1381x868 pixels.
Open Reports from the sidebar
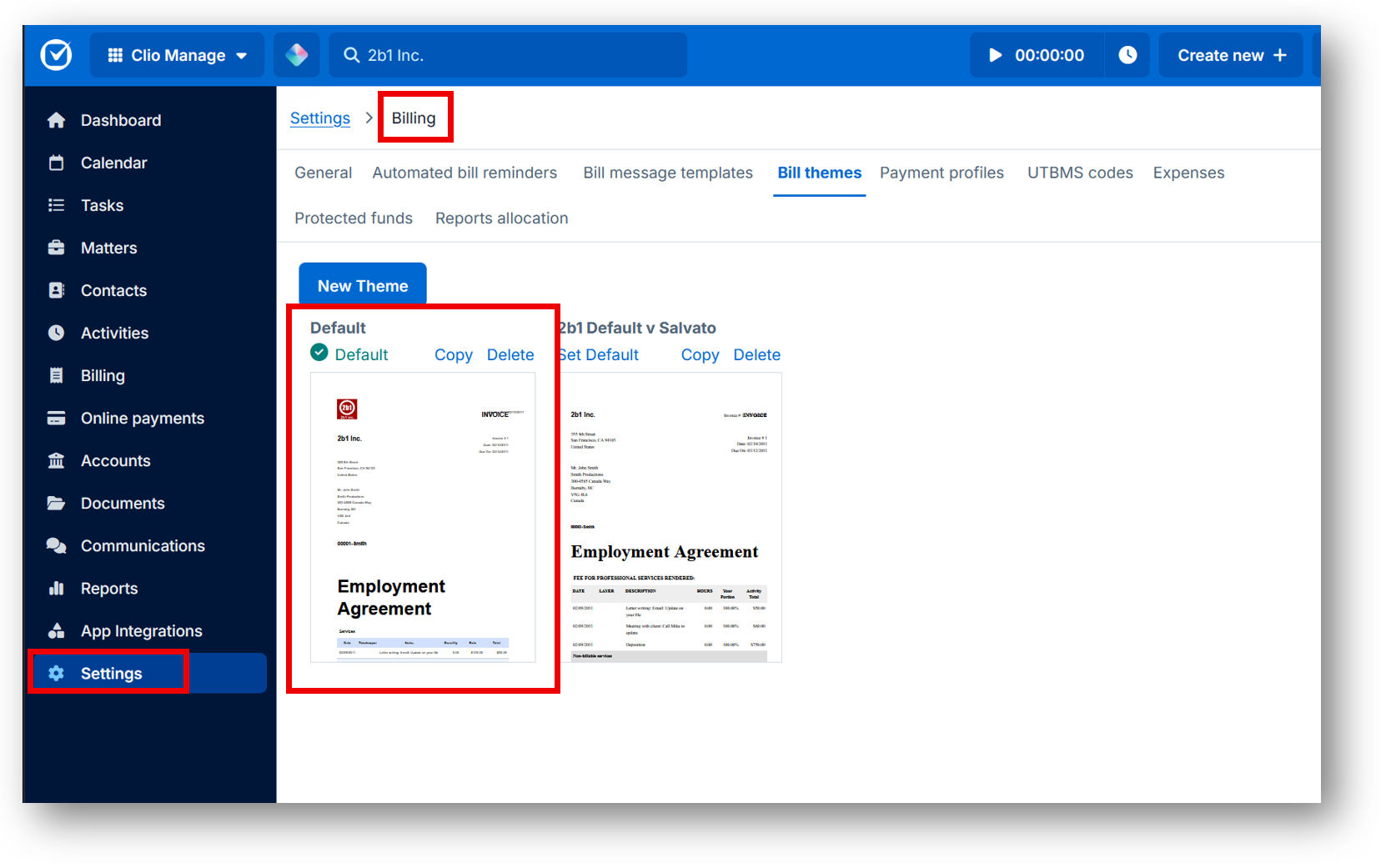pyautogui.click(x=108, y=588)
